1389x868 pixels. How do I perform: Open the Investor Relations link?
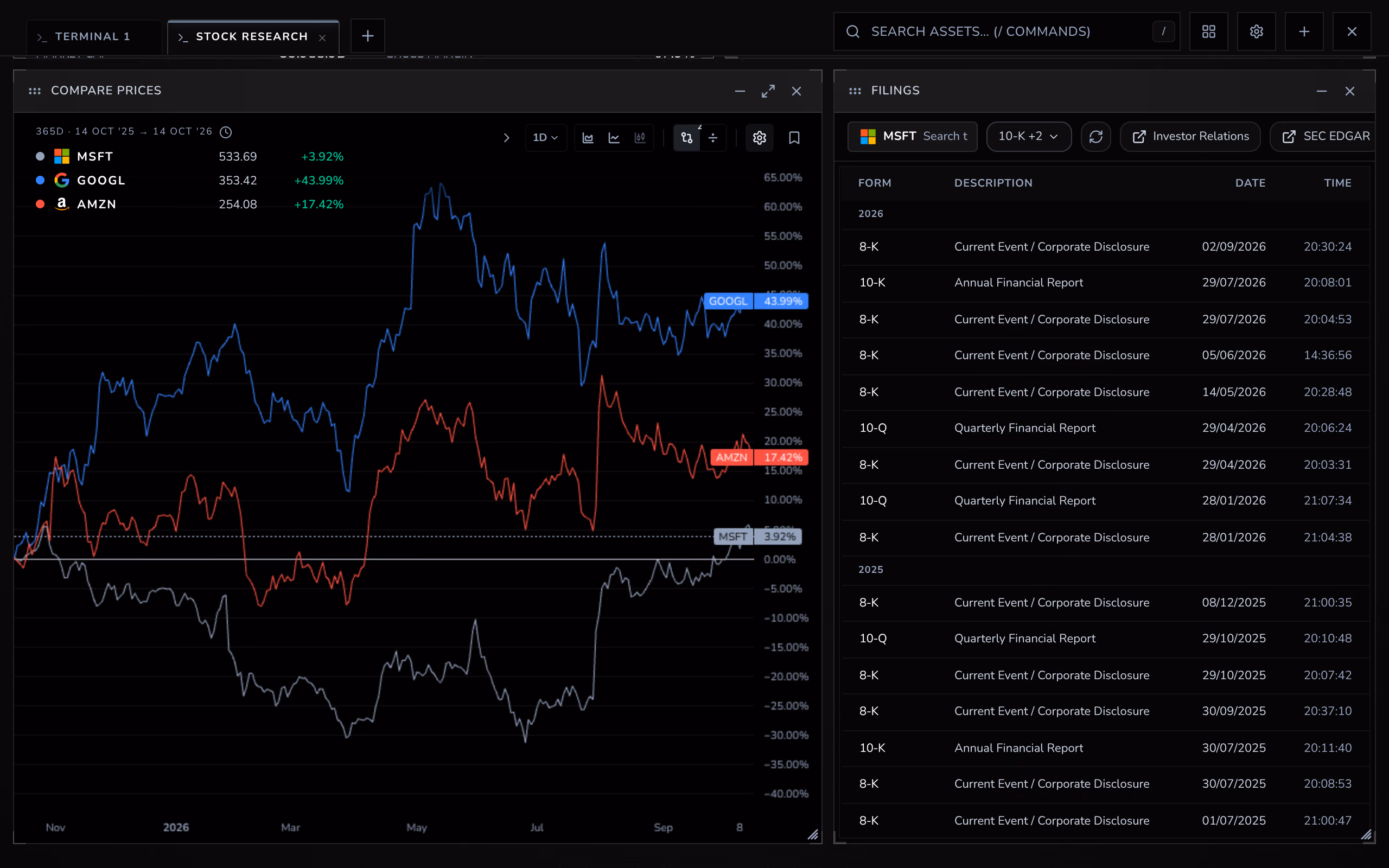coord(1190,137)
